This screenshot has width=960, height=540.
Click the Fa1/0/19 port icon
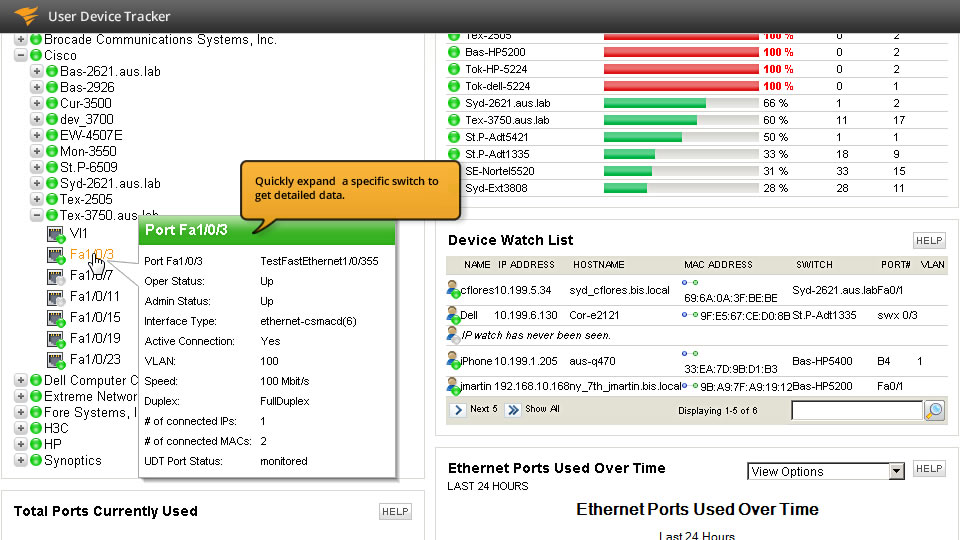pyautogui.click(x=56, y=339)
